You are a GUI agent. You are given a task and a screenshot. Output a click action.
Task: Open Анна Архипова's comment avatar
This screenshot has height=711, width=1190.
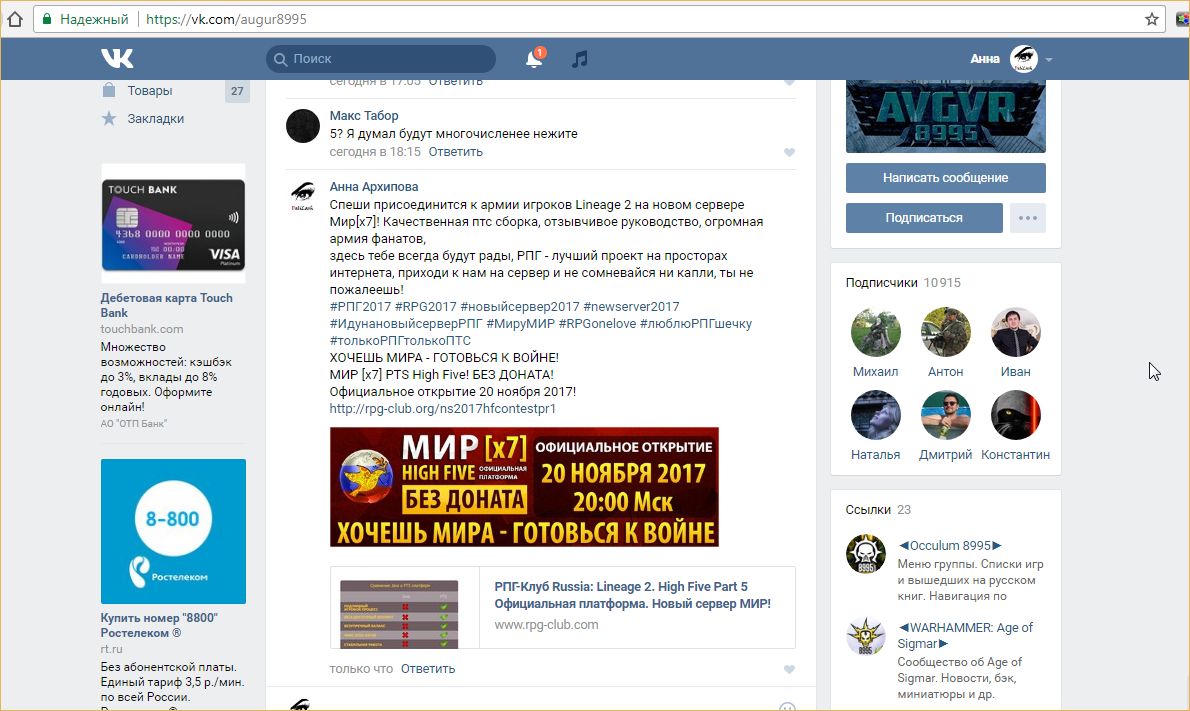(303, 197)
